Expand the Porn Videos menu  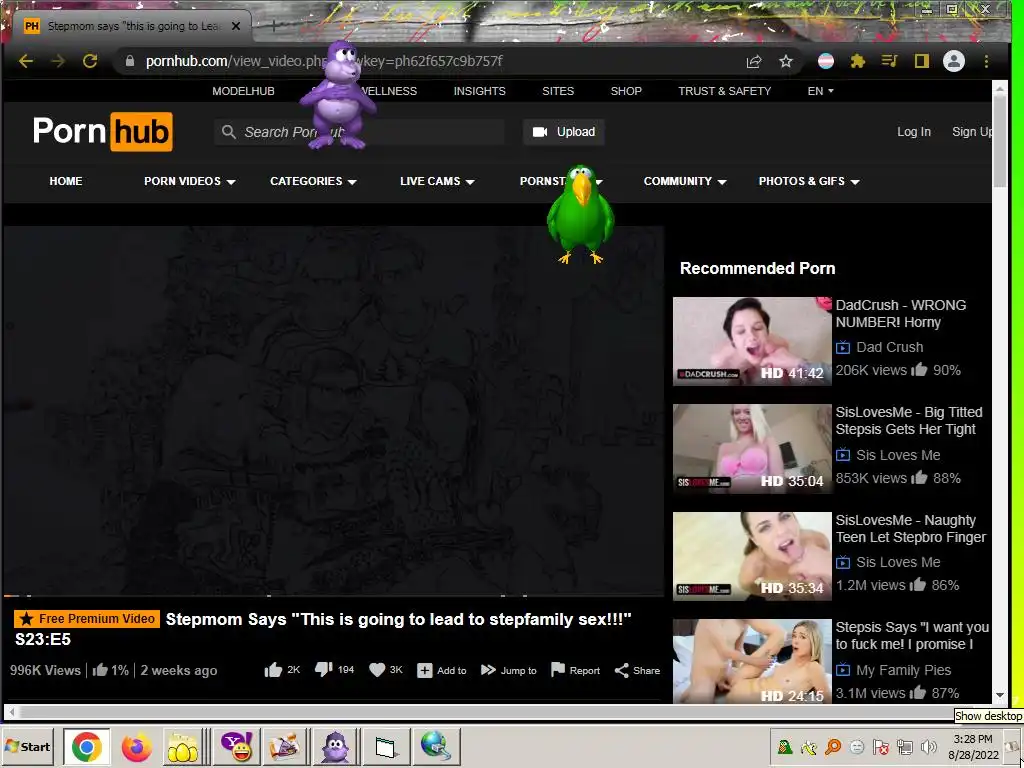(189, 182)
